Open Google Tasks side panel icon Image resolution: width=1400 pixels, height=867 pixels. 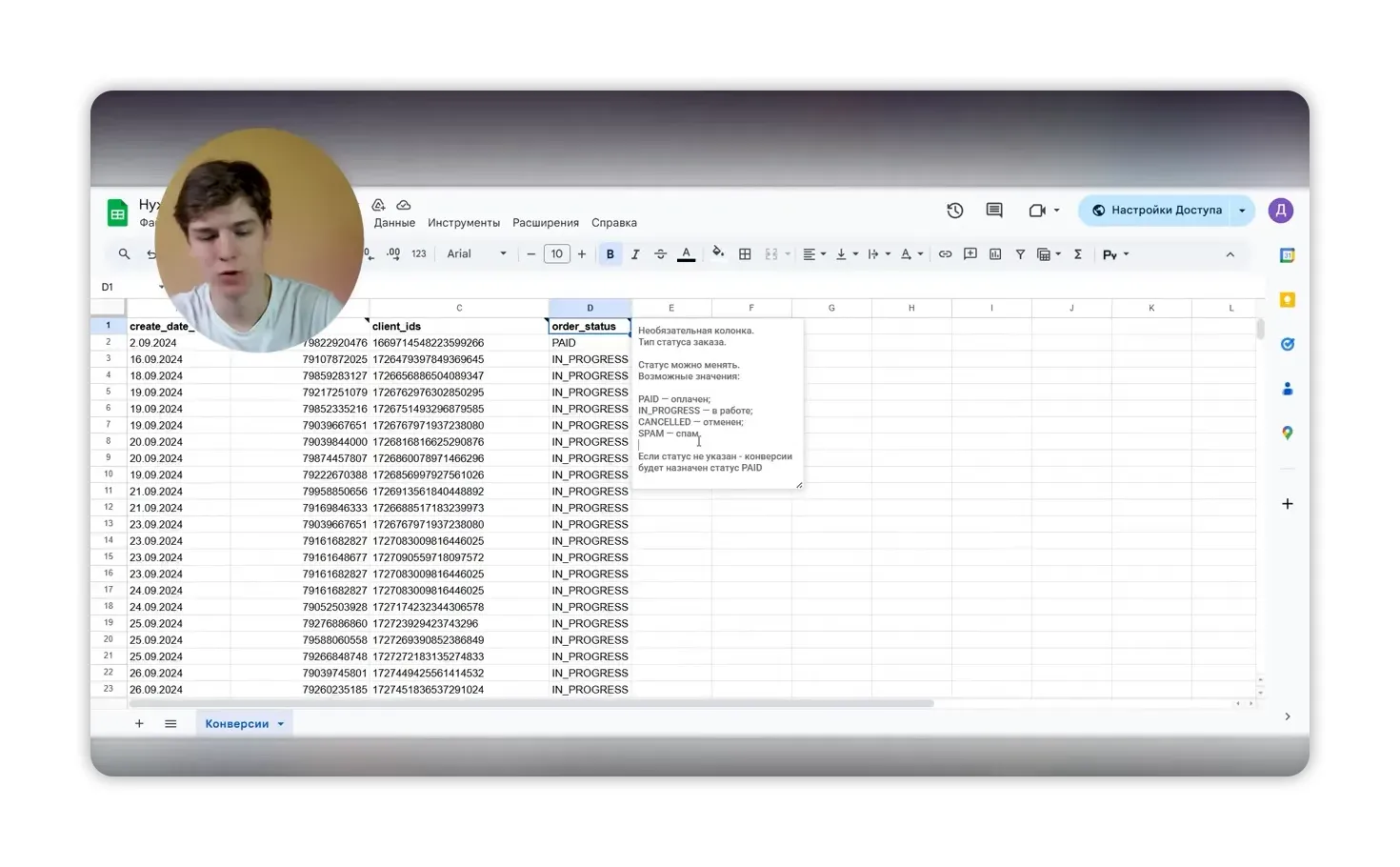click(x=1288, y=344)
